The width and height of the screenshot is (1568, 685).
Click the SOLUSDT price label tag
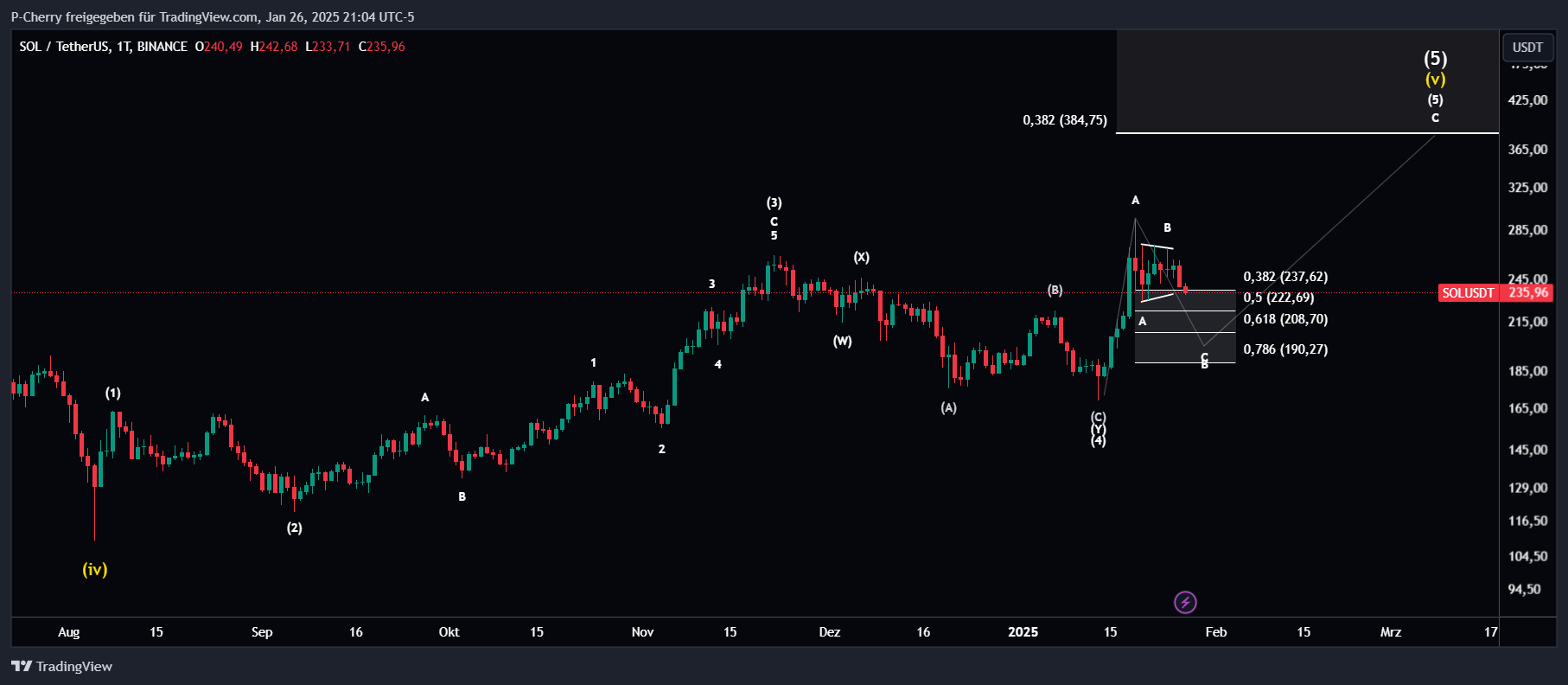click(1468, 293)
